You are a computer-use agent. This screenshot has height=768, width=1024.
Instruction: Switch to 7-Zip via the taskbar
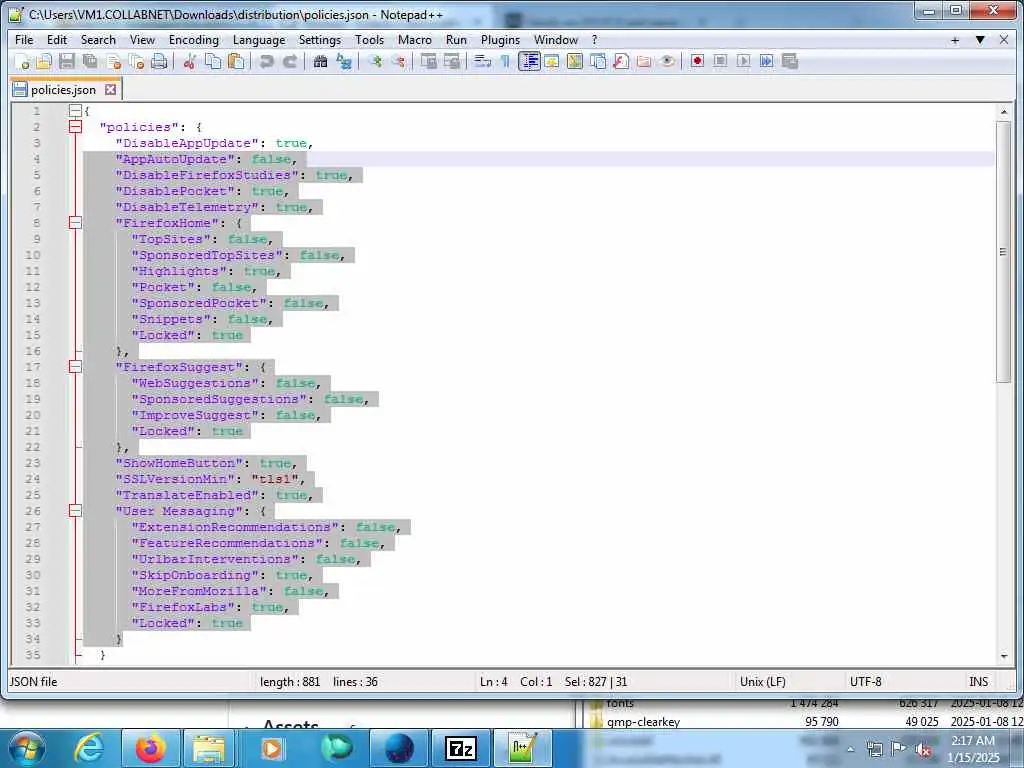click(x=461, y=748)
